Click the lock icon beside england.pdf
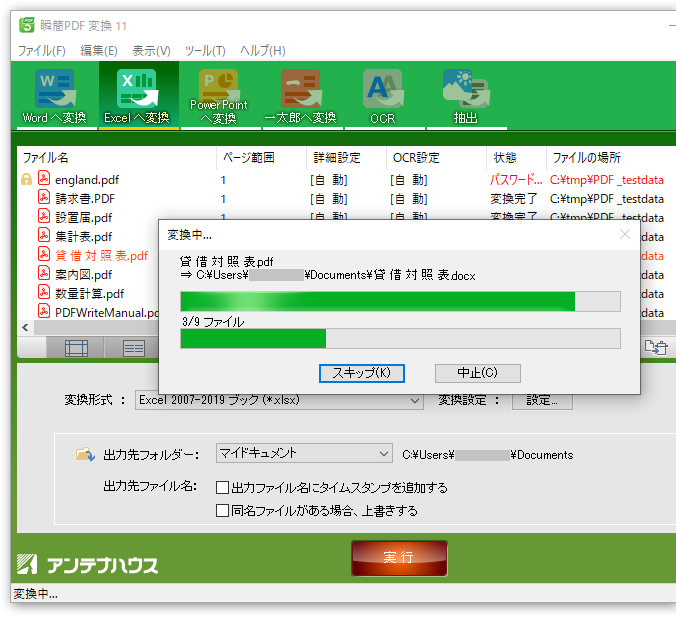 pos(26,179)
